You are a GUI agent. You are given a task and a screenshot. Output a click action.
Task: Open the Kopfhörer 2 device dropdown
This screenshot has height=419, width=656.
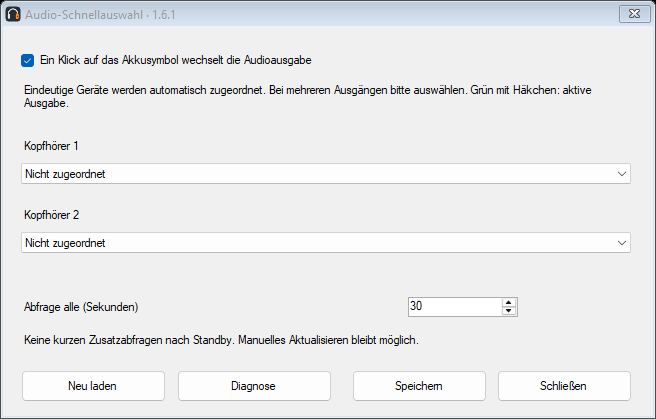326,243
